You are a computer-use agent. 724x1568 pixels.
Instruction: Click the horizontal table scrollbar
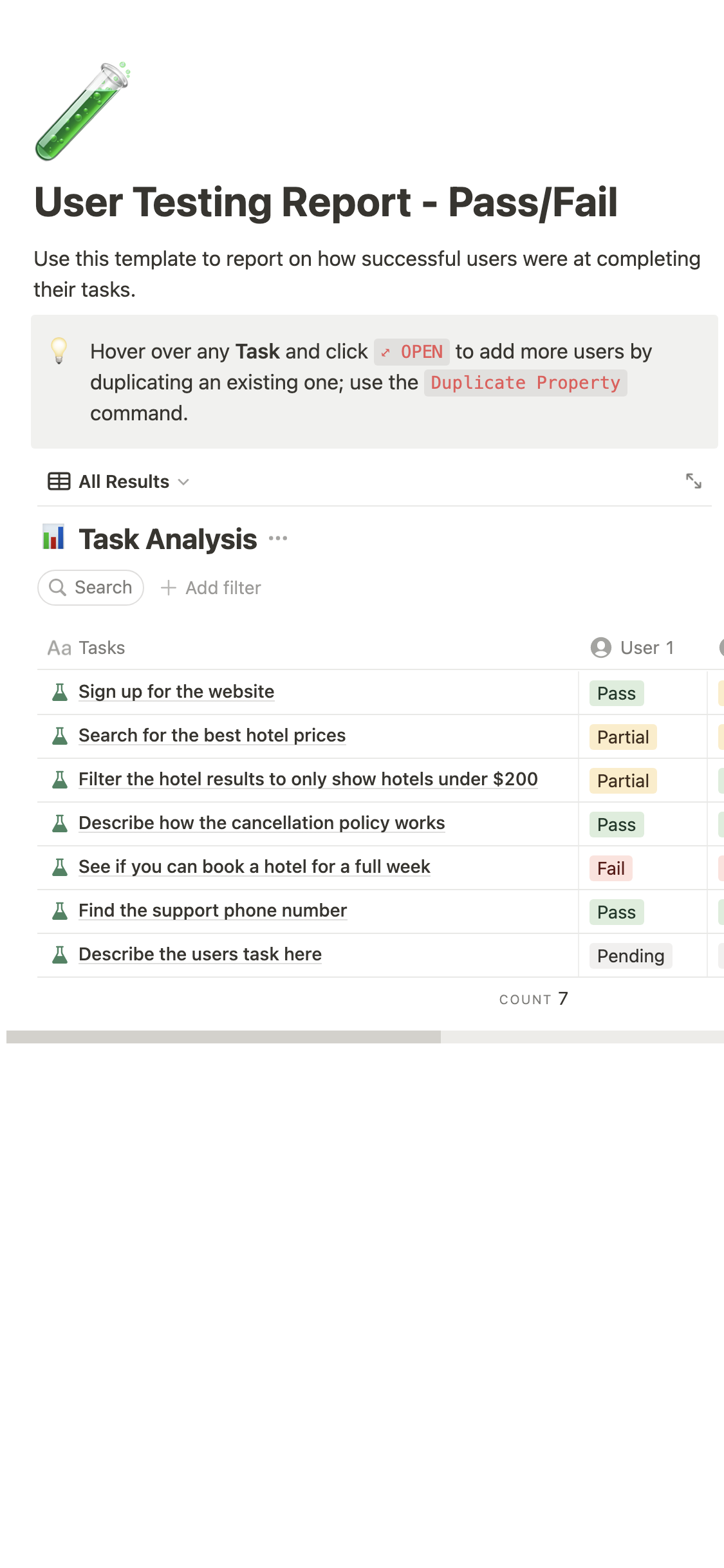(x=223, y=1036)
